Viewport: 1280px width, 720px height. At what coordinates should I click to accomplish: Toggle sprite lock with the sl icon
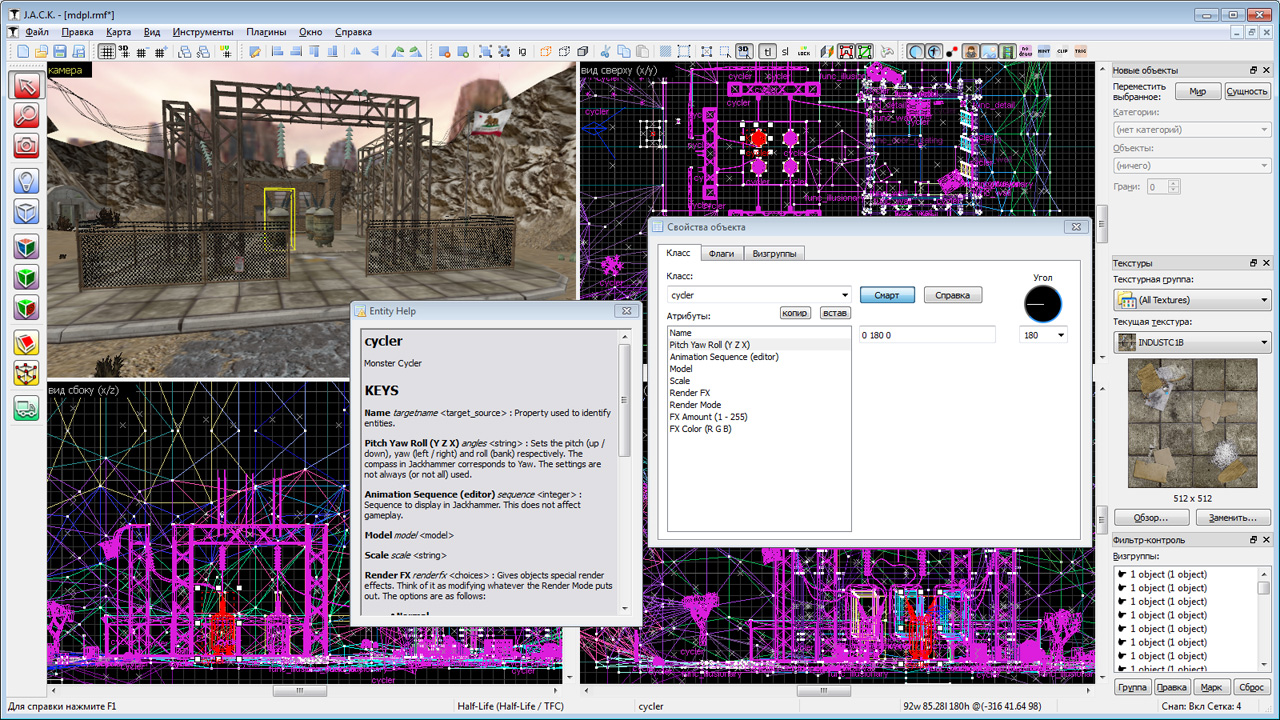(x=786, y=51)
